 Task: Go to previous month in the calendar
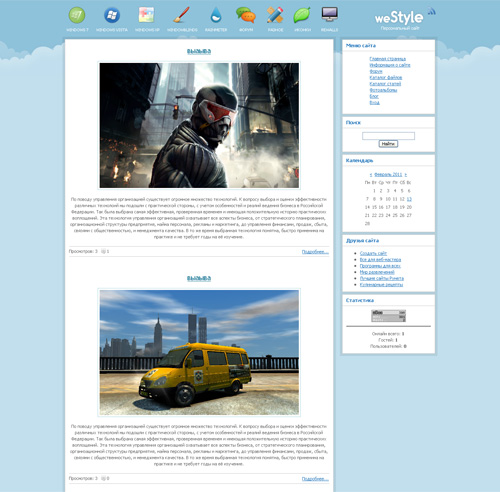371,175
